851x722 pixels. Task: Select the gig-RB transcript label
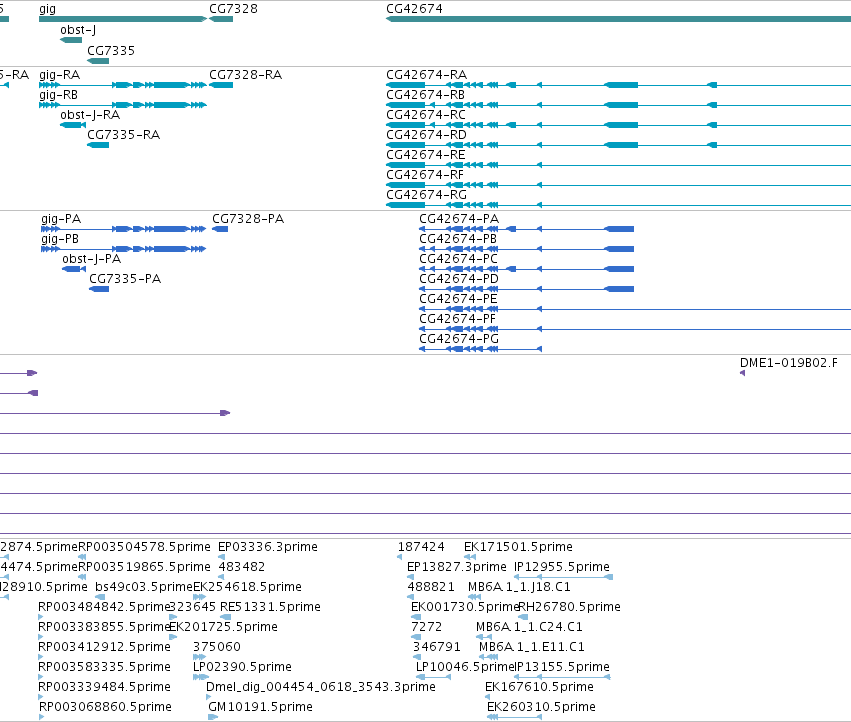point(59,95)
